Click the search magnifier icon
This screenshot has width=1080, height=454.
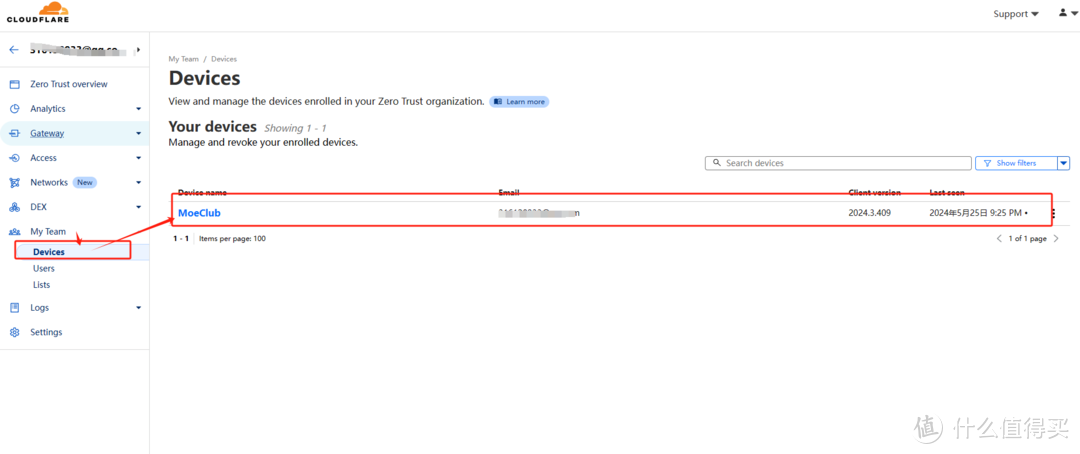[717, 163]
